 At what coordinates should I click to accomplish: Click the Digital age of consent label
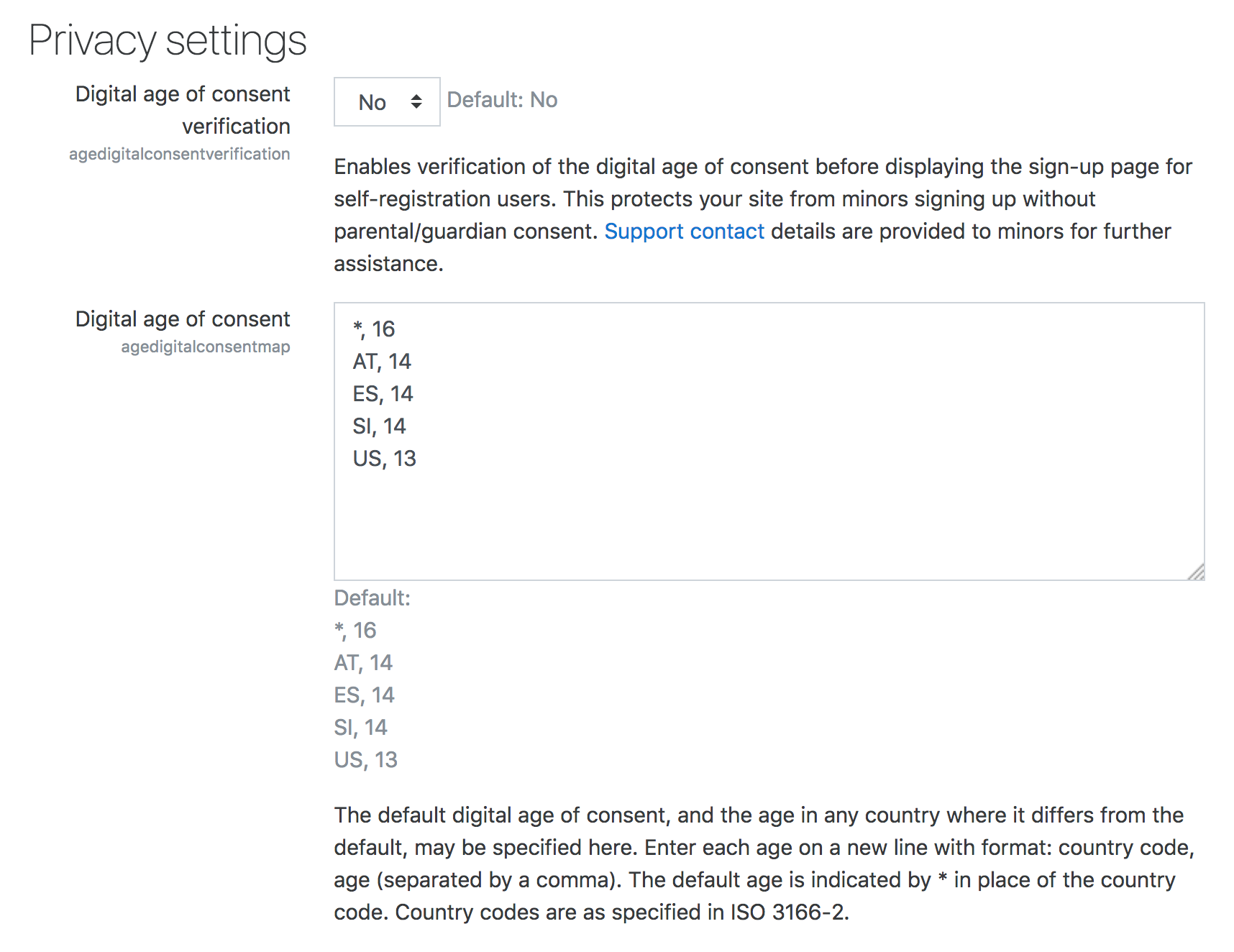click(x=183, y=319)
